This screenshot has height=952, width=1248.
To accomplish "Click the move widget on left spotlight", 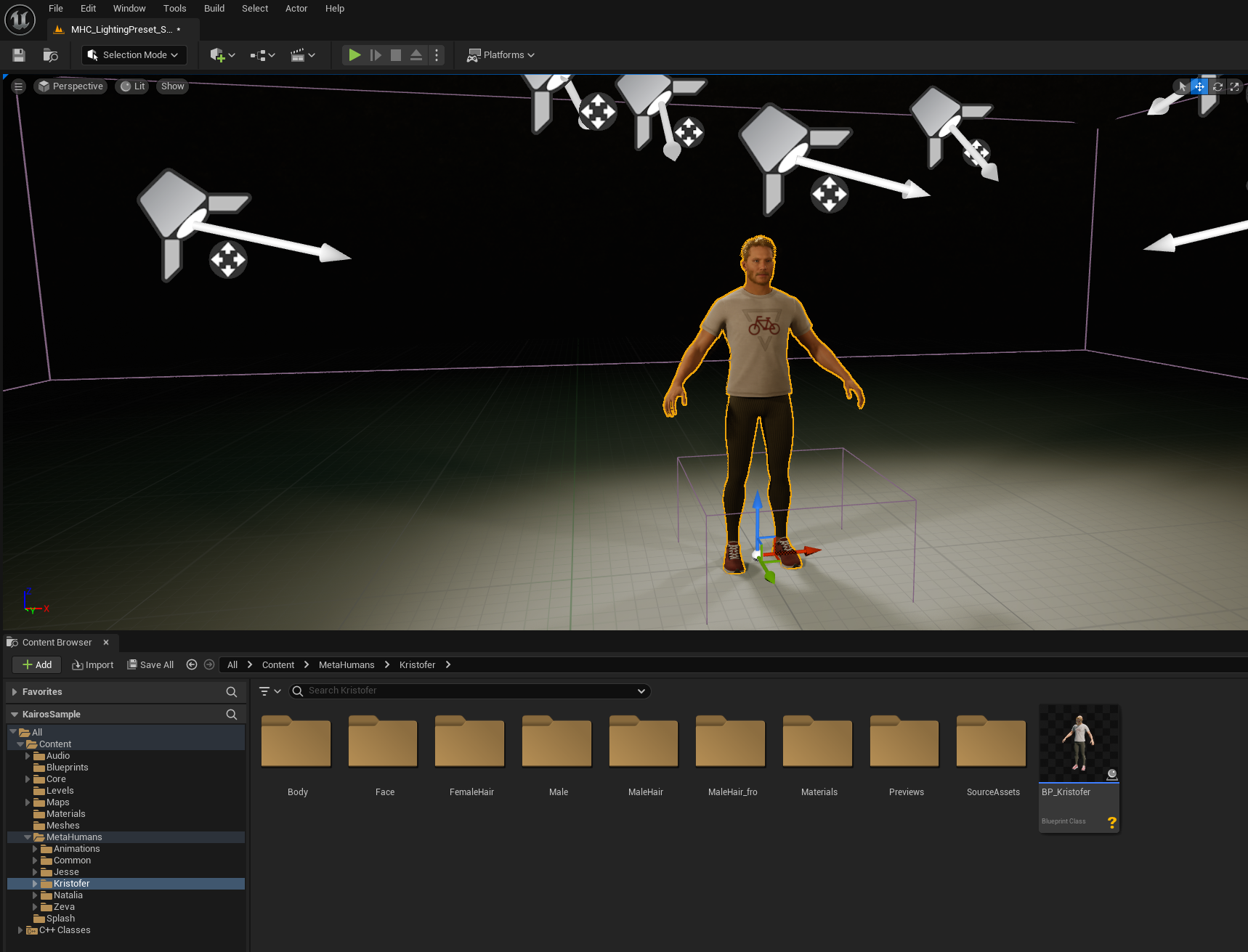I will pos(228,260).
